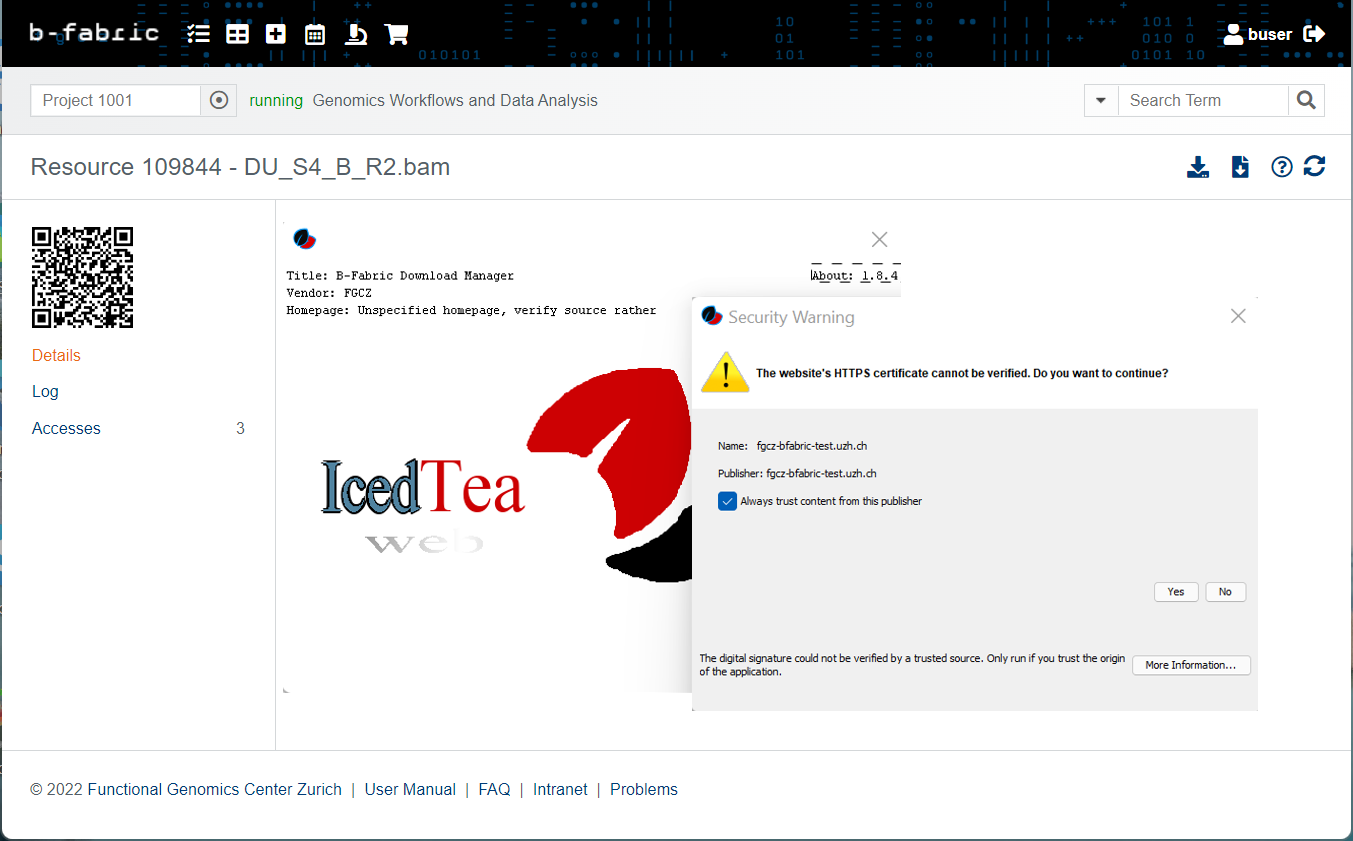
Task: Click the b-fabric logo
Action: tap(94, 33)
